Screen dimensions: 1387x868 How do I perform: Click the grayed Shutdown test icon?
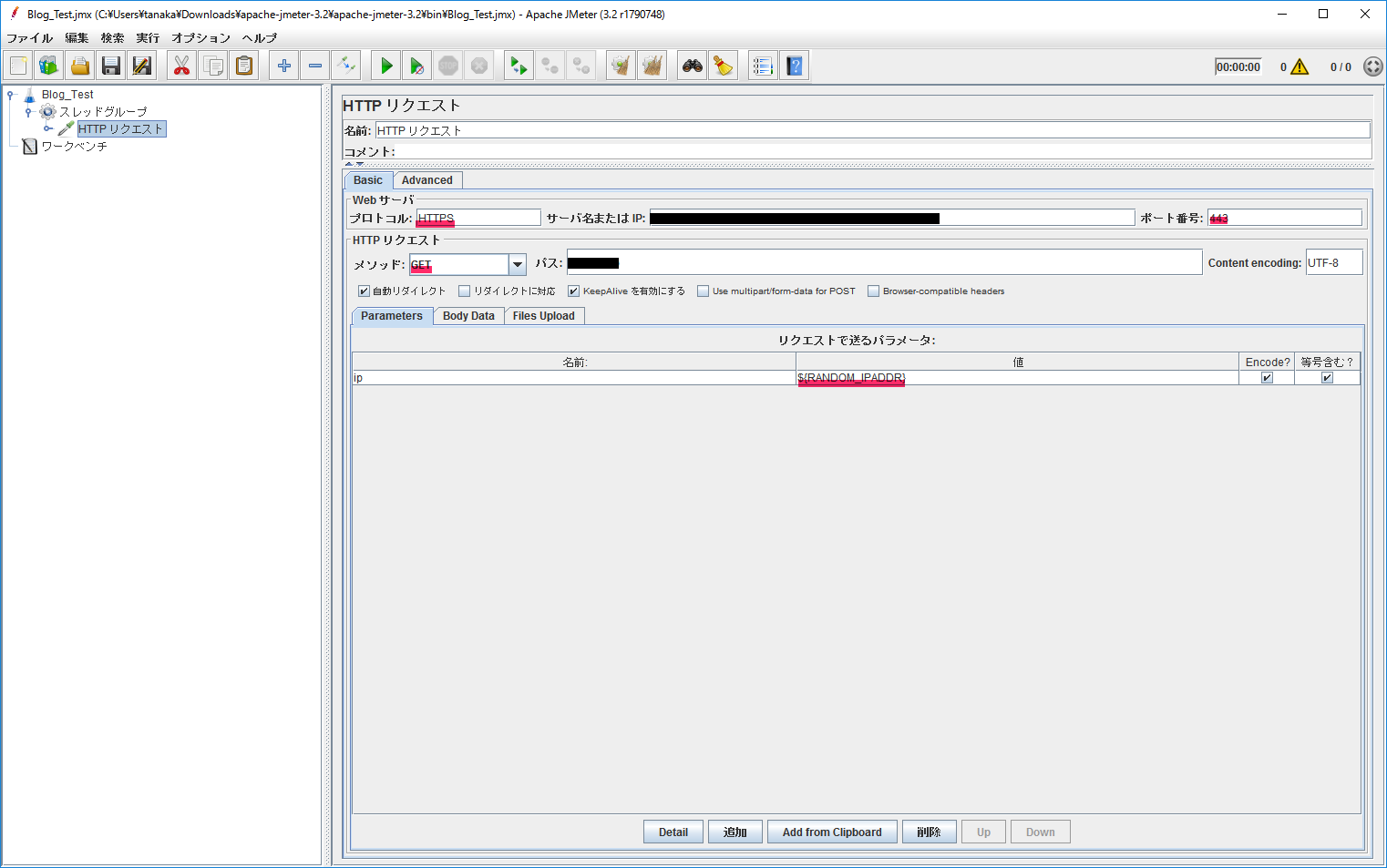(x=479, y=66)
